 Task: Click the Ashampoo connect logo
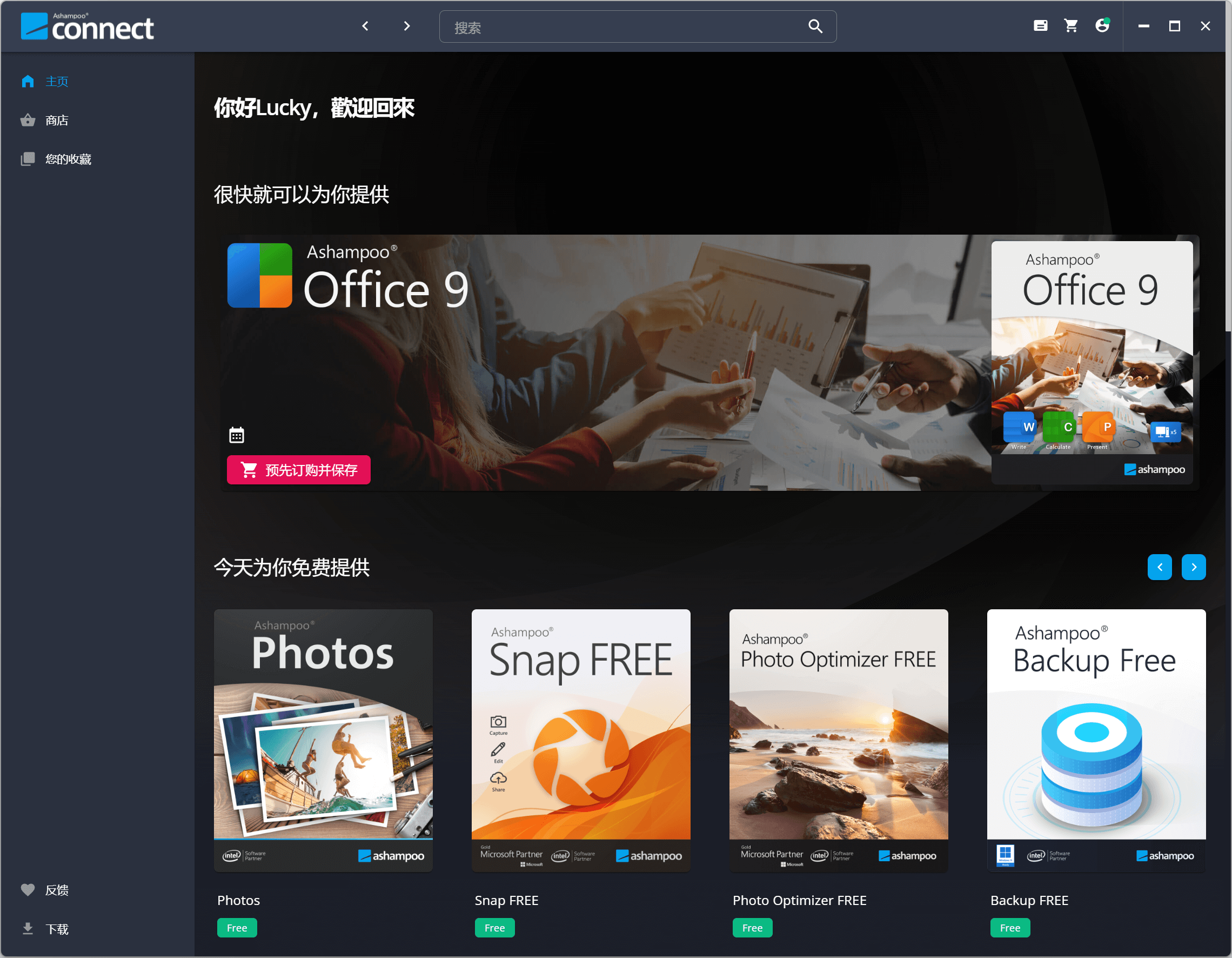87,26
